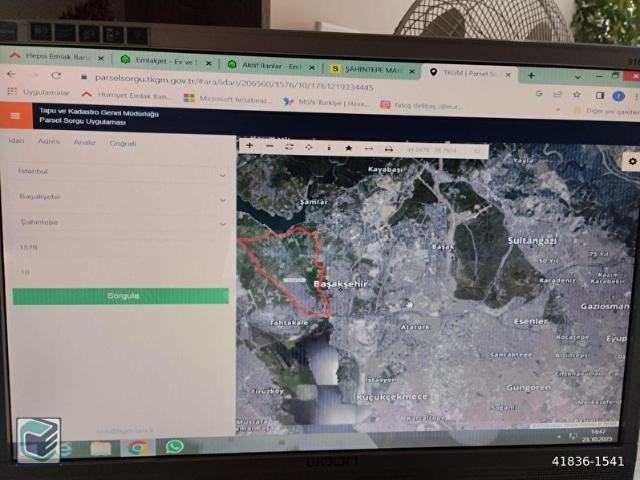Viewport: 640px width, 480px height.
Task: Click the map refresh/reset tool
Action: click(x=289, y=147)
